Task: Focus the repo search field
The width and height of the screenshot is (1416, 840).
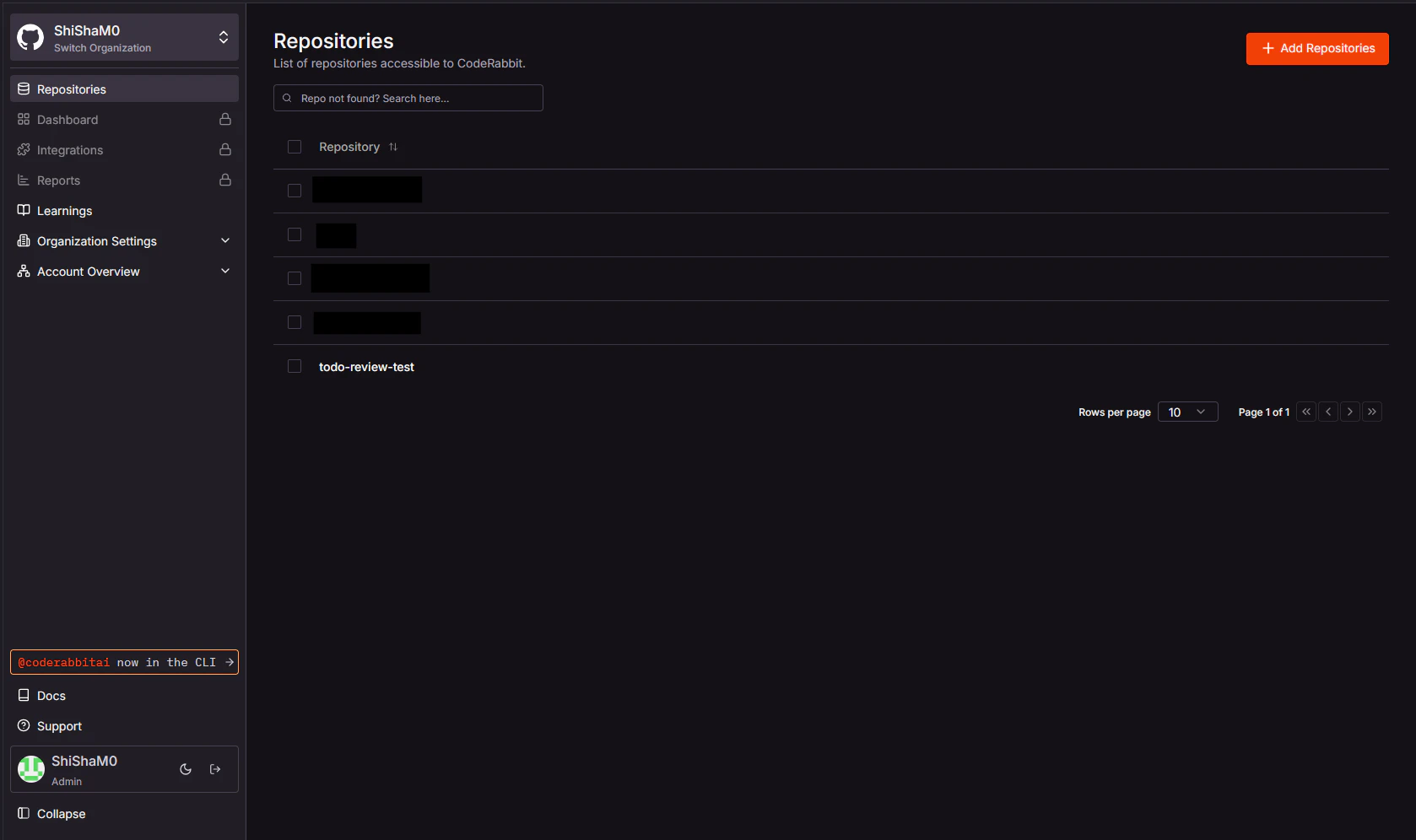Action: point(408,98)
